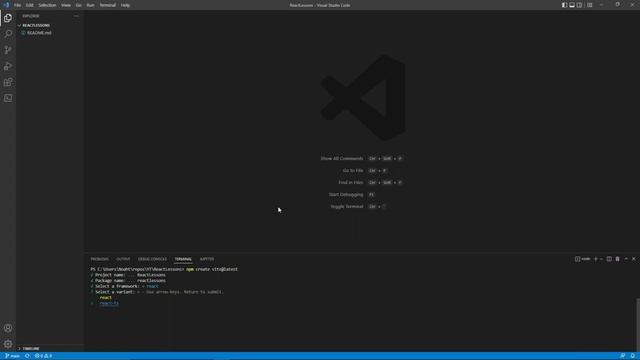Switch to the JUPYTER panel tab
The width and height of the screenshot is (640, 360).
[207, 259]
